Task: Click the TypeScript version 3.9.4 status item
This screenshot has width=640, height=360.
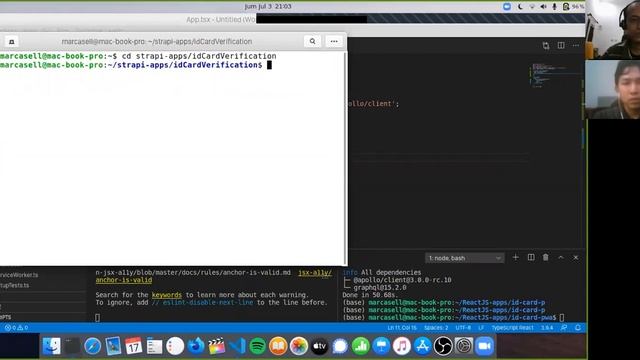Action: (547, 328)
